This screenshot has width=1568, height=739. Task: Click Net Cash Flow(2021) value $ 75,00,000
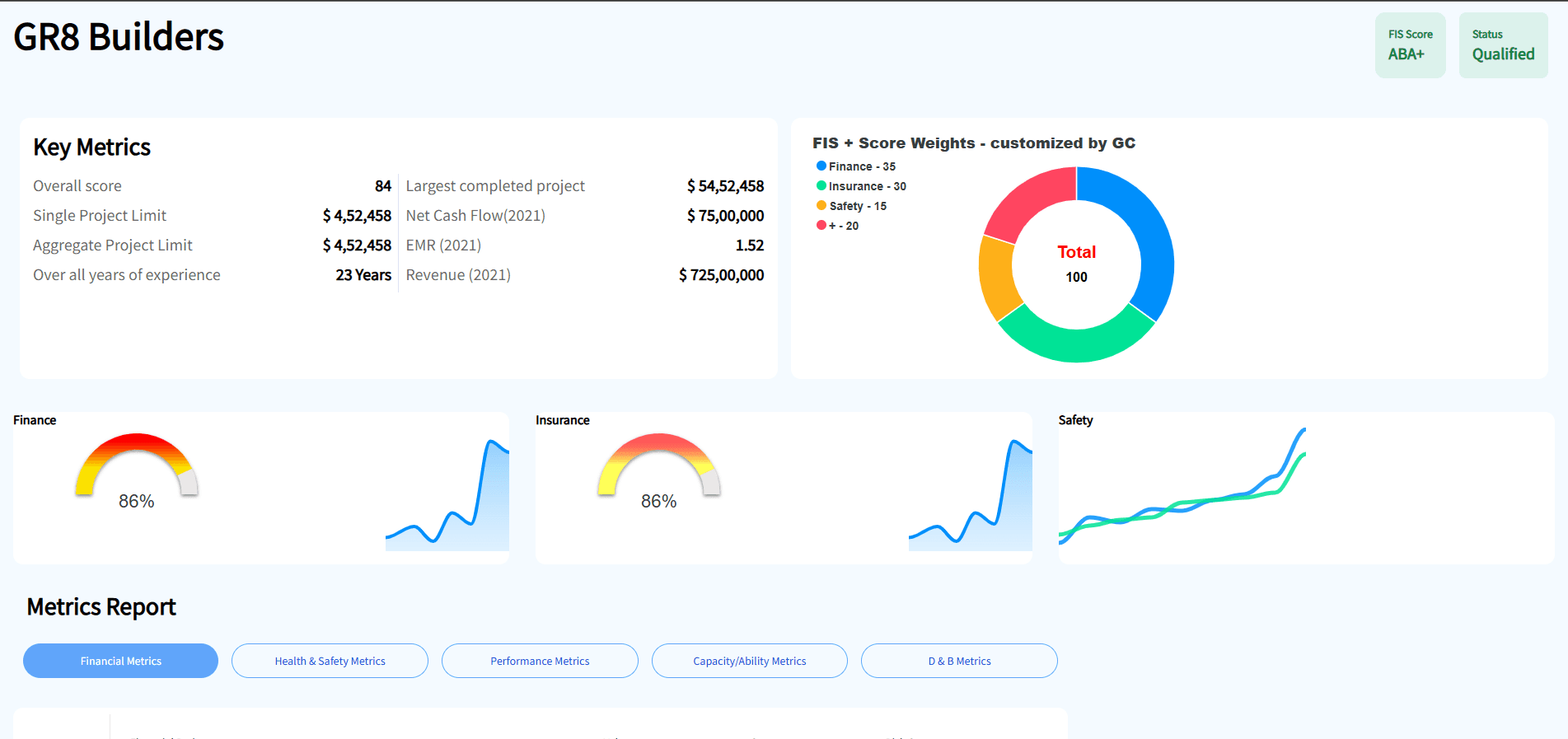pyautogui.click(x=725, y=216)
